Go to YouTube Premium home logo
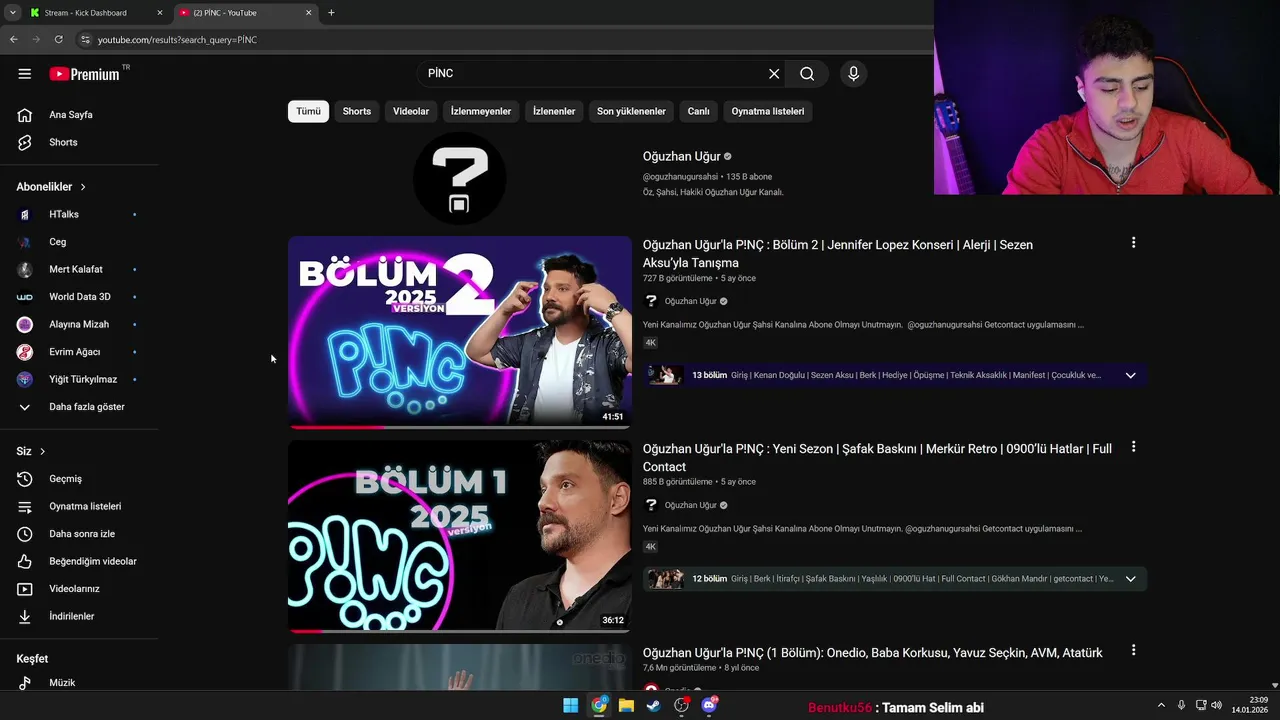 [x=84, y=74]
